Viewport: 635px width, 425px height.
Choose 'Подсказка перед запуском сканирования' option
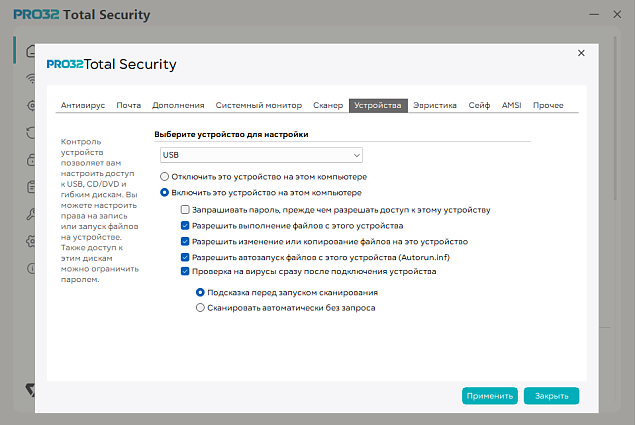pos(200,292)
